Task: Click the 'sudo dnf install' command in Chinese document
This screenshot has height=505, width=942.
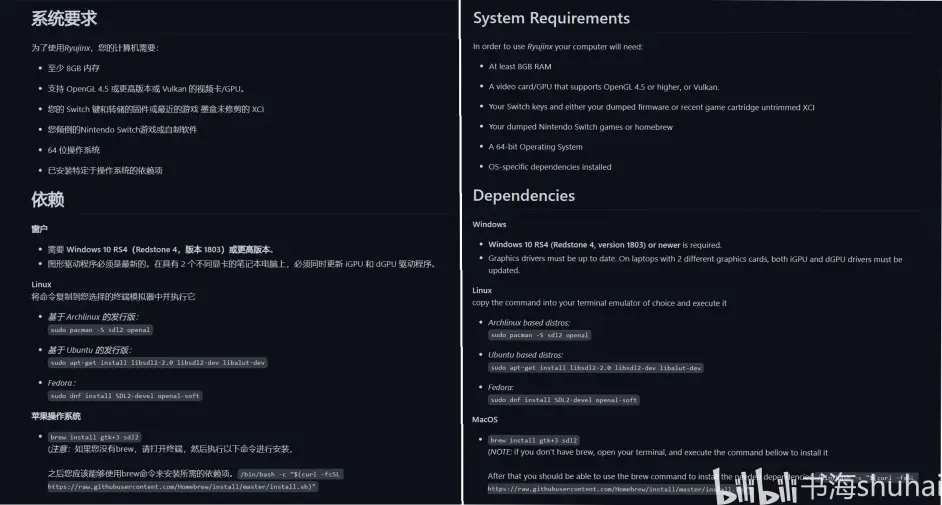Action: click(125, 396)
